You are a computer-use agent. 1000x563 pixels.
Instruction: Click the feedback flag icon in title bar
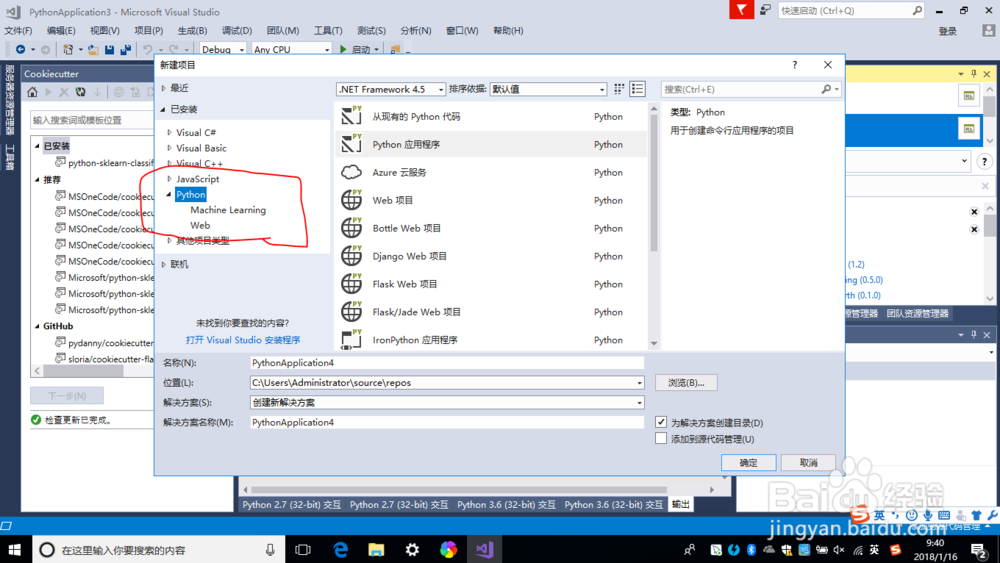741,10
